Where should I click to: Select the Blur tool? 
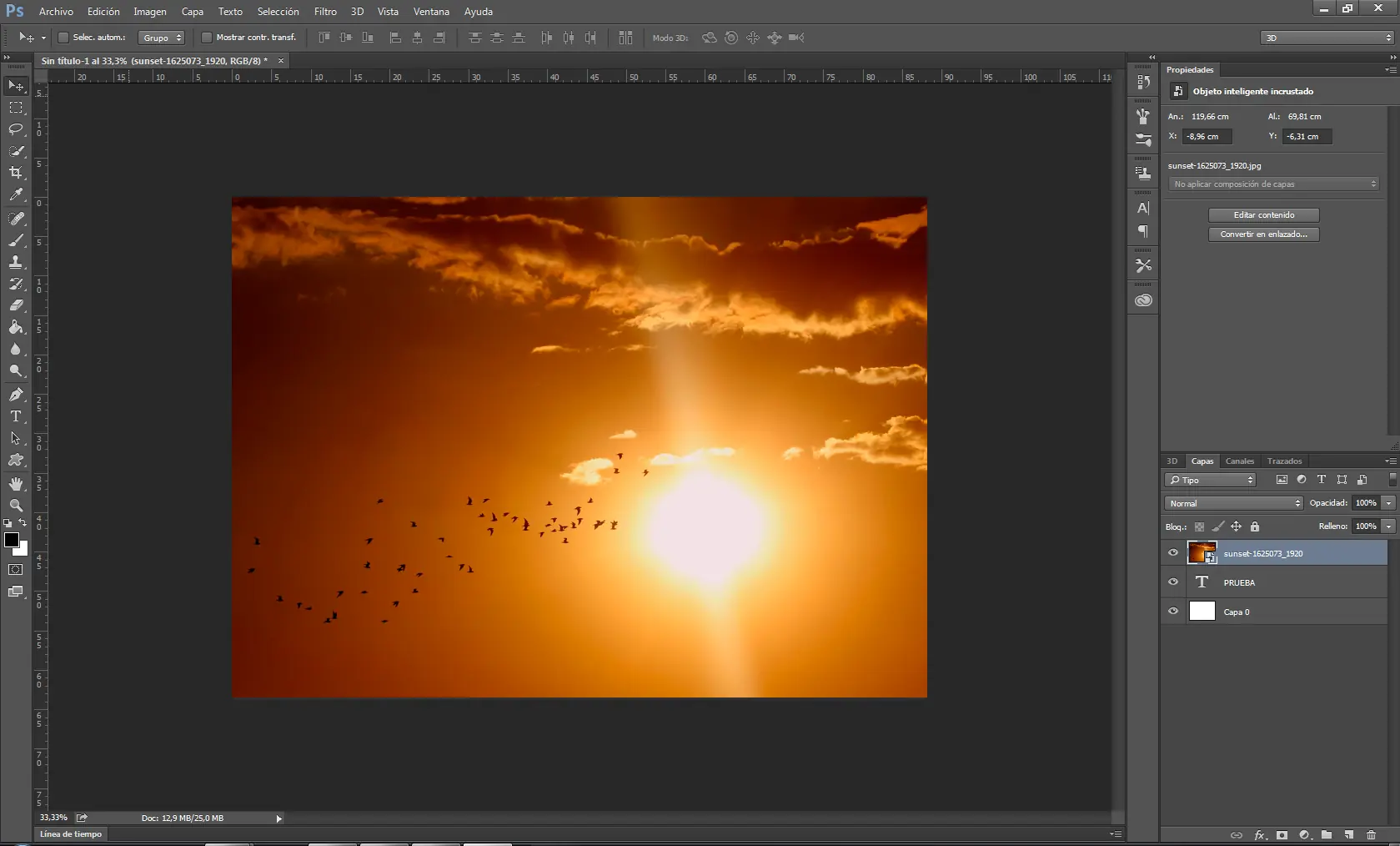[x=16, y=349]
